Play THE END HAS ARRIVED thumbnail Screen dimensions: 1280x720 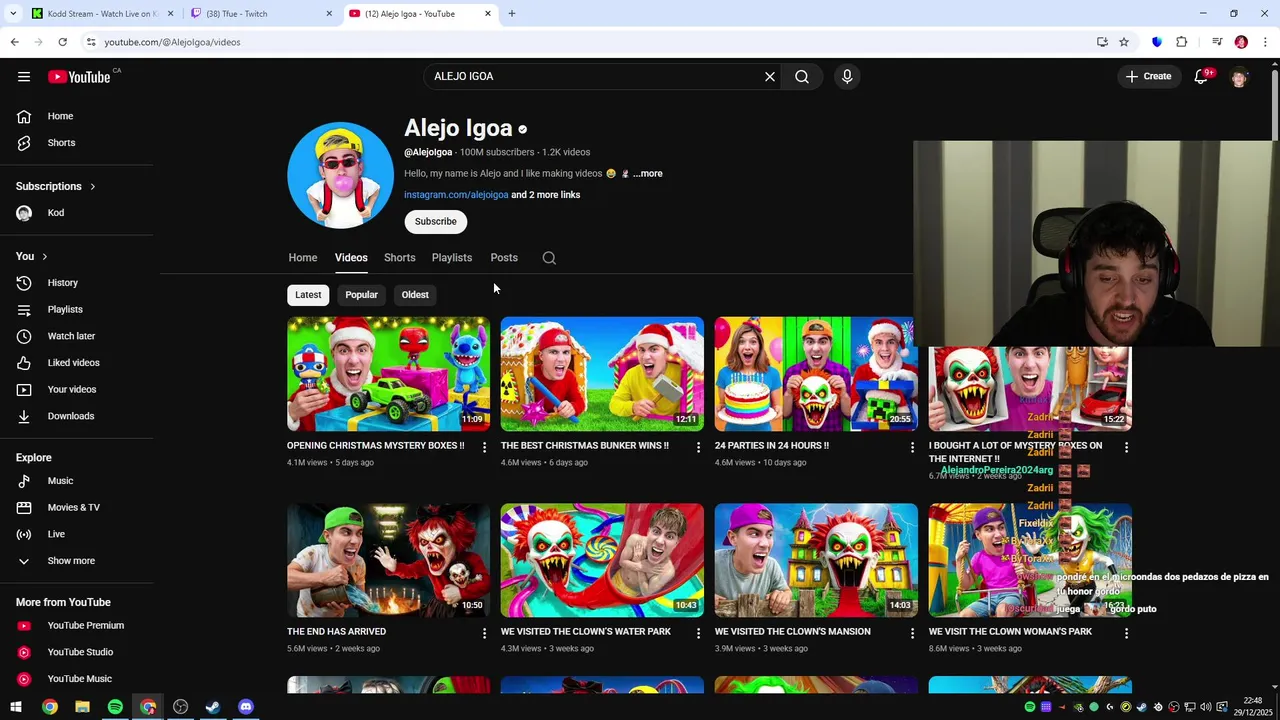click(x=388, y=560)
